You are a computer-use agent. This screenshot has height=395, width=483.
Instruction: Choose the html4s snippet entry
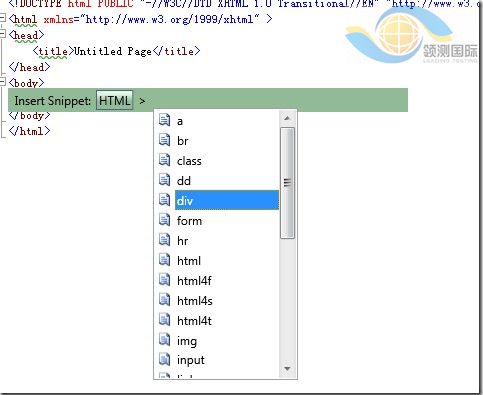195,301
